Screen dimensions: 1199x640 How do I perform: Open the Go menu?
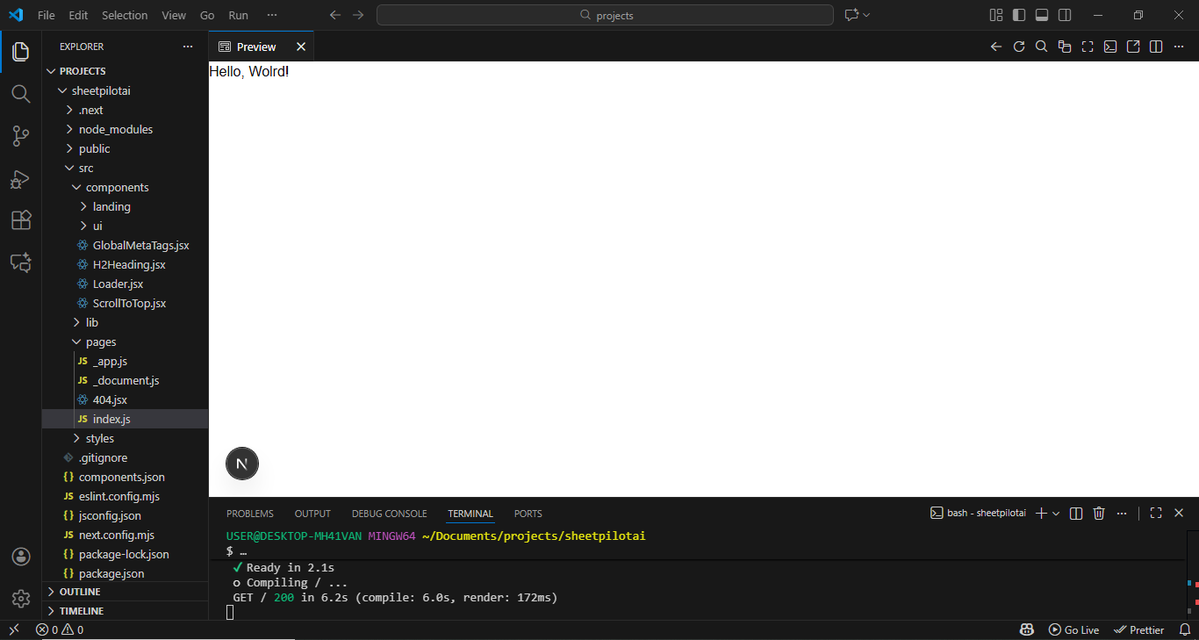pos(207,15)
